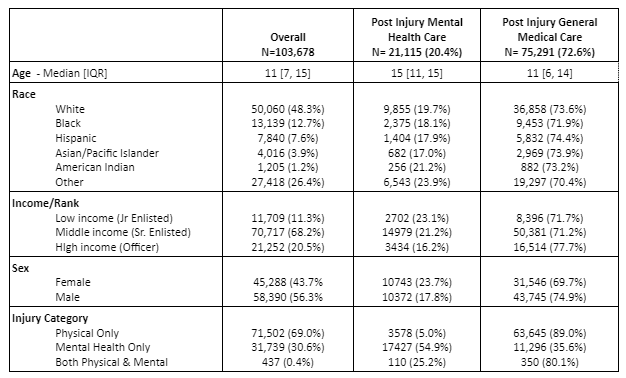Image resolution: width=626 pixels, height=378 pixels.
Task: Select the American Indian row label
Action: click(x=95, y=167)
